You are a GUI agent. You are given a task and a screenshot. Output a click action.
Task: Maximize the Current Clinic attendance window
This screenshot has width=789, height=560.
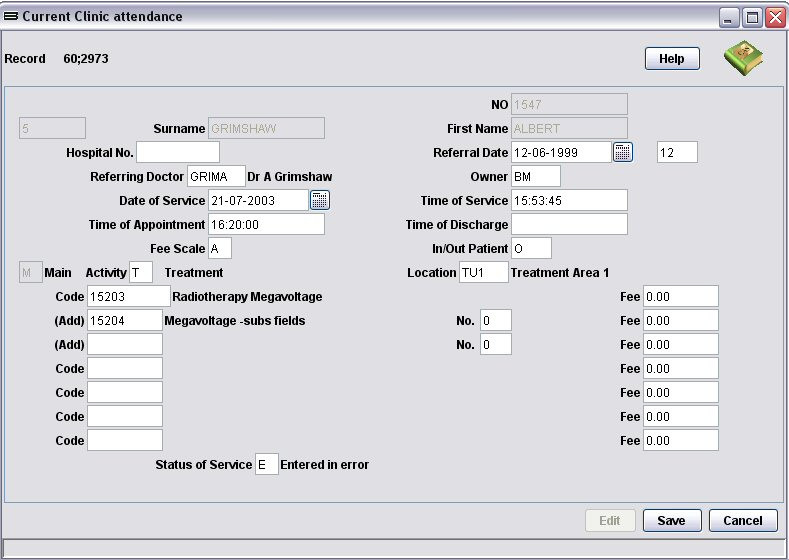pos(752,18)
